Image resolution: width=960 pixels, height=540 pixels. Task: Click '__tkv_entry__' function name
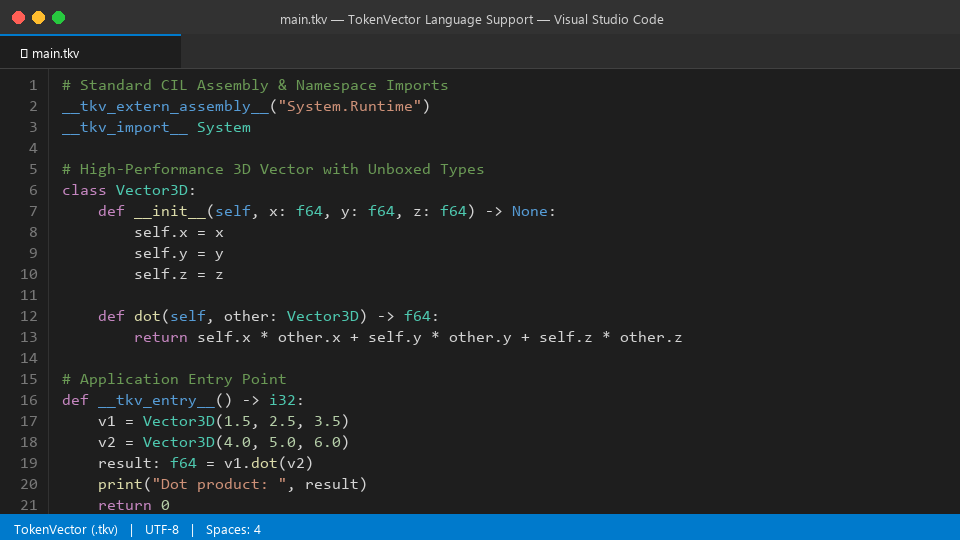[x=157, y=400]
